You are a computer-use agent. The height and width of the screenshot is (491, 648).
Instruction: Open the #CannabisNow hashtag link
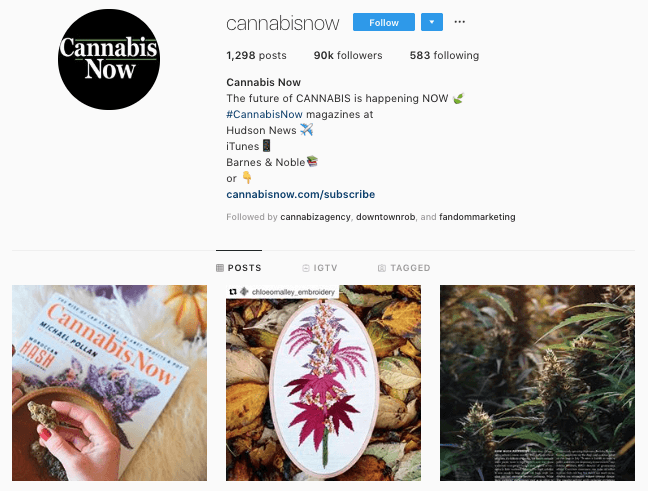pos(264,114)
